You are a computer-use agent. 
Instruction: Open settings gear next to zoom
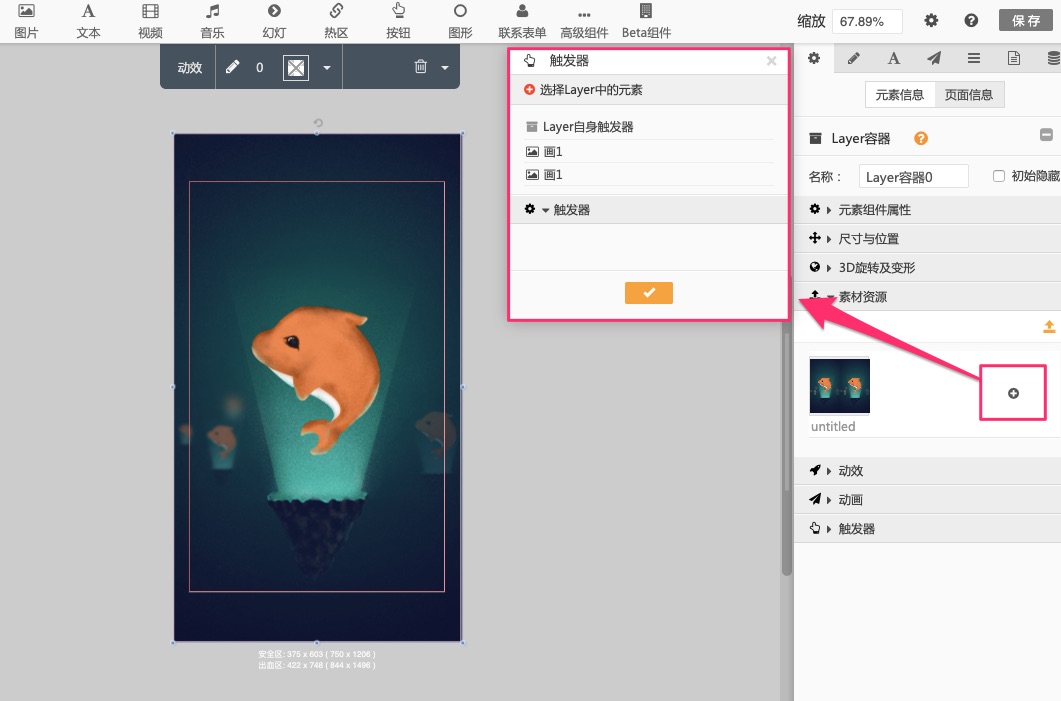(931, 21)
